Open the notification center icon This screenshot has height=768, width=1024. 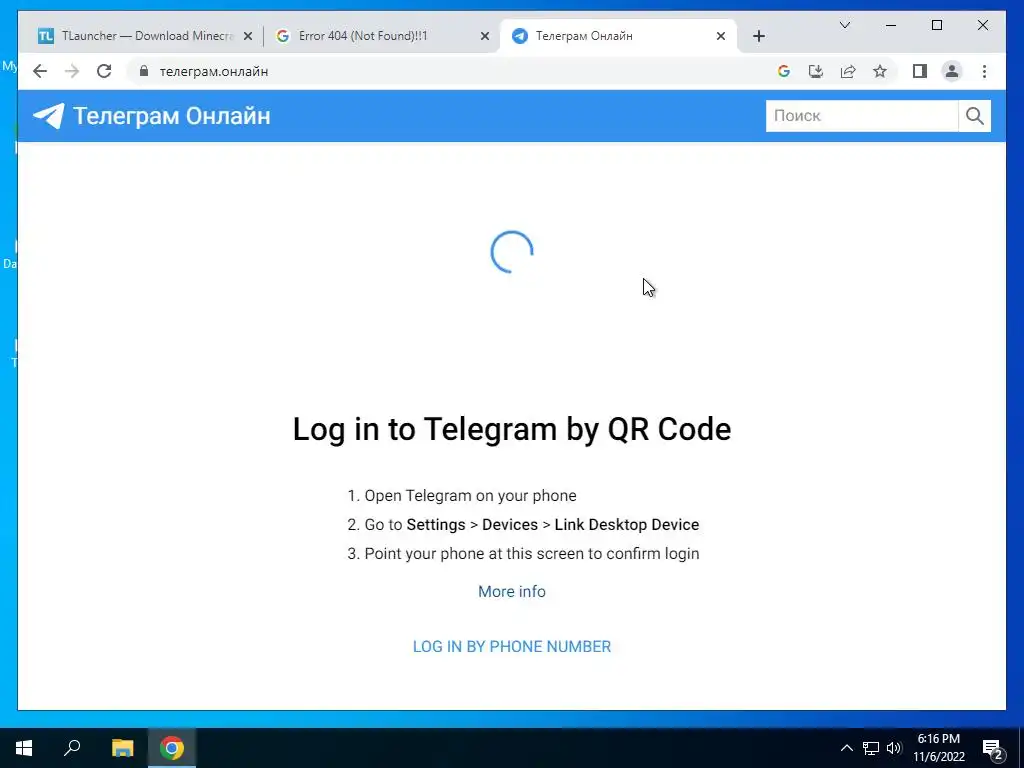tap(992, 748)
